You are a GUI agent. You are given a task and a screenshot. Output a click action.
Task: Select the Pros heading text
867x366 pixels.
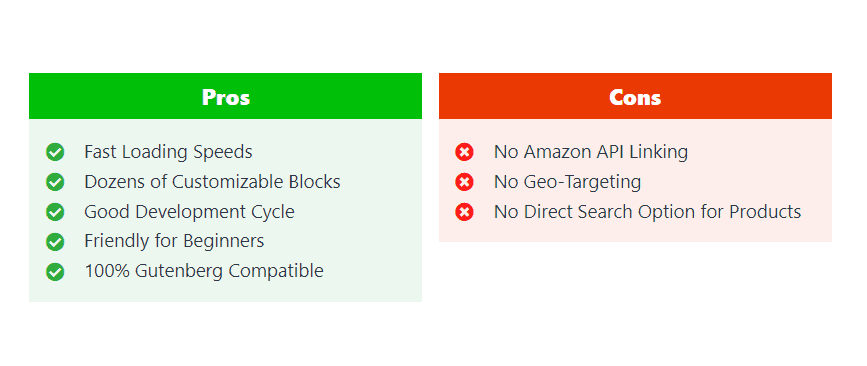point(226,97)
